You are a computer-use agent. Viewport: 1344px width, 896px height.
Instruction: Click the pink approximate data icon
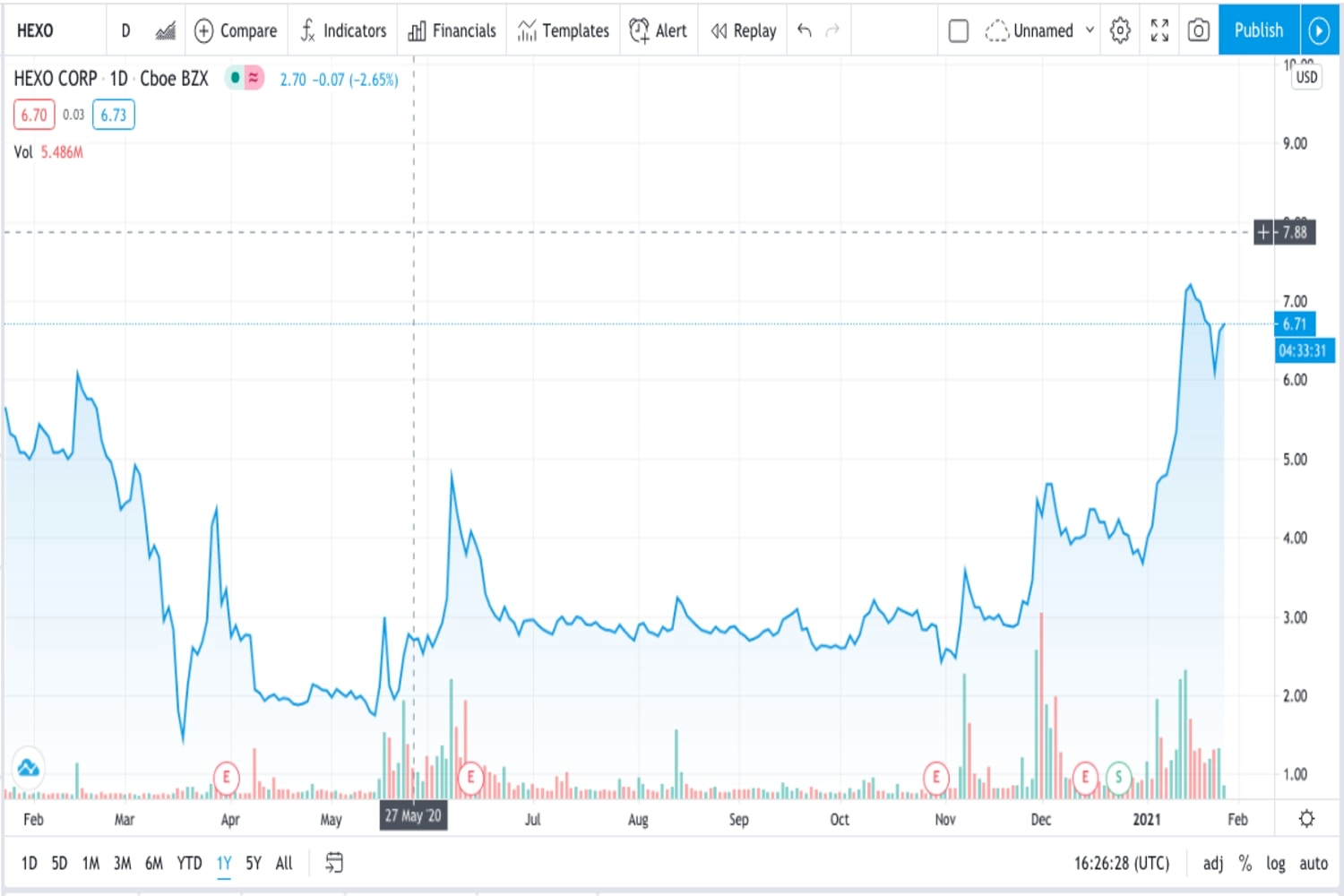(x=254, y=78)
